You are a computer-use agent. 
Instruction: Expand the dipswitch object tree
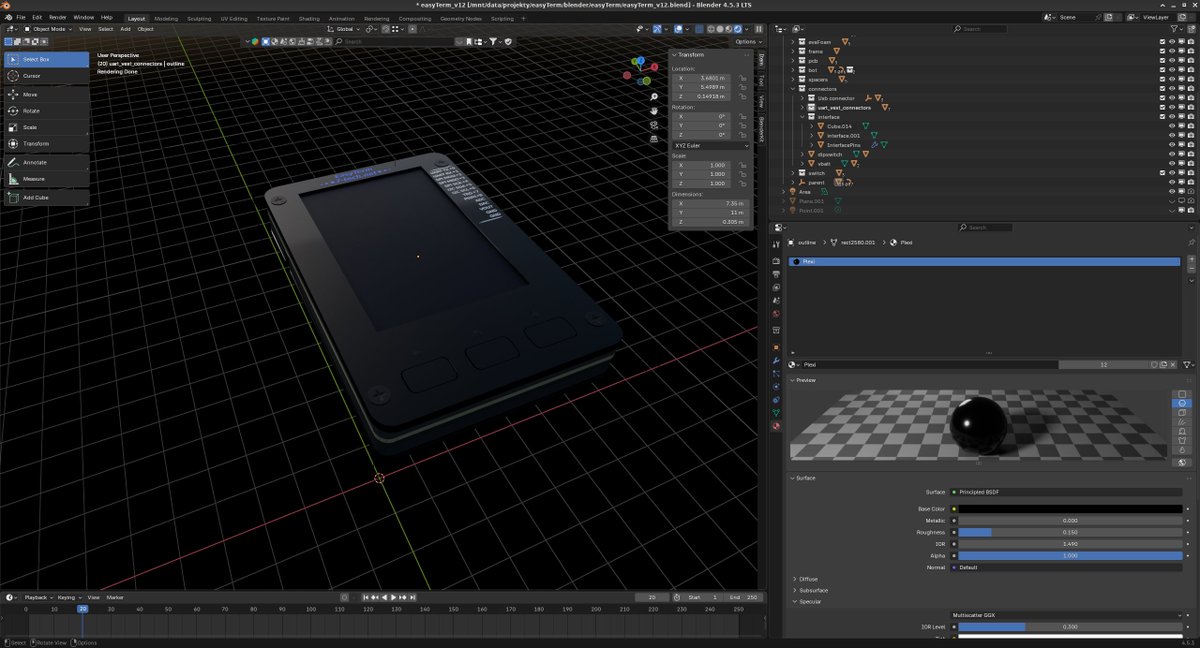(802, 154)
